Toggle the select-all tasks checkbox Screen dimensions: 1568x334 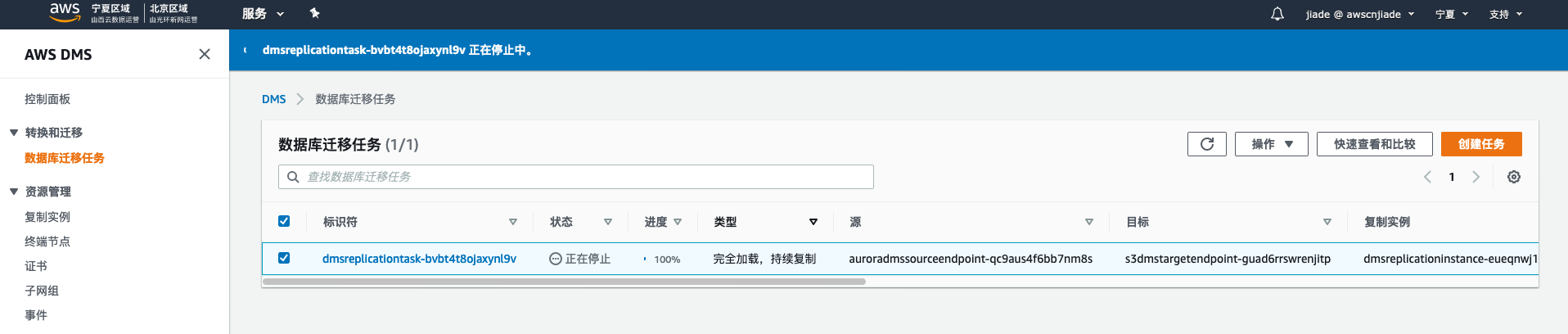[x=284, y=221]
